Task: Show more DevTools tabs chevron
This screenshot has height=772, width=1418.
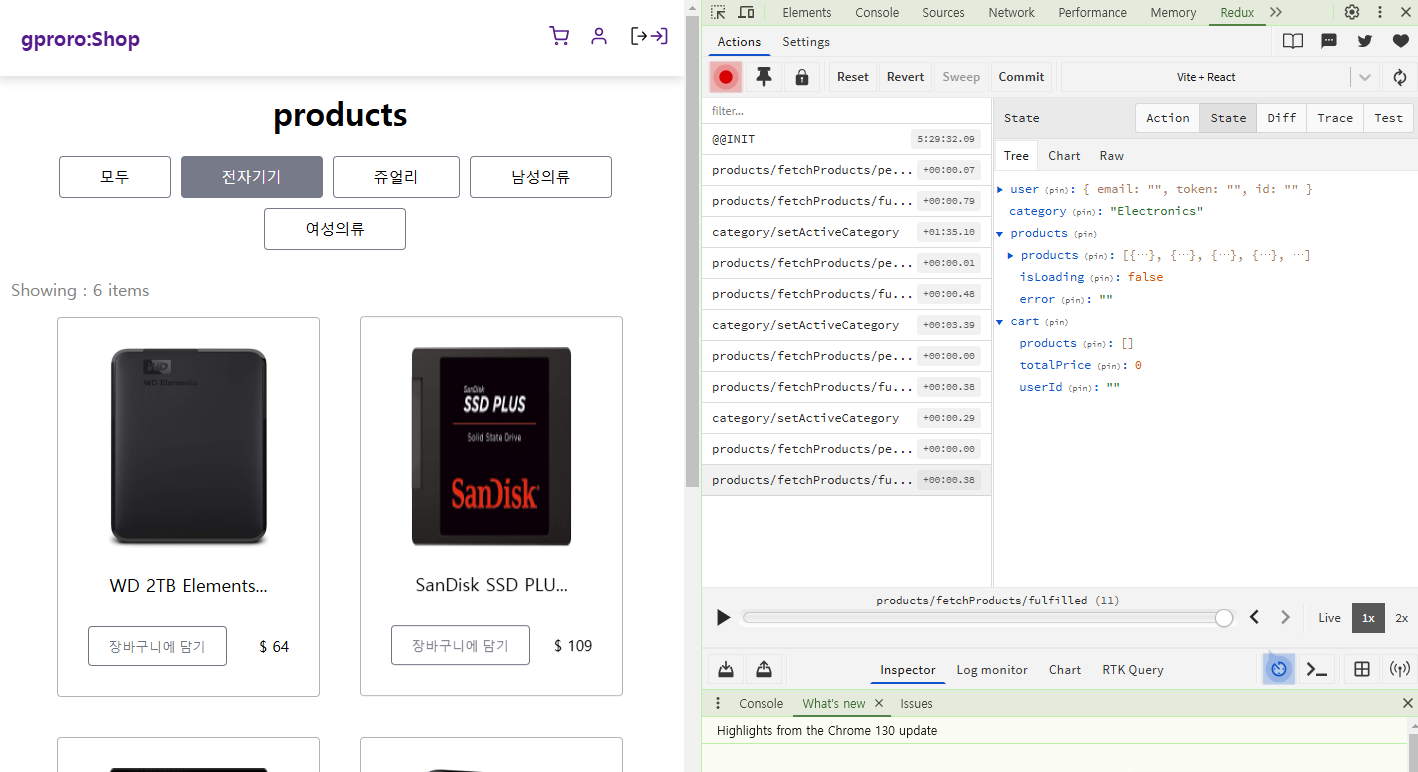Action: (1276, 12)
